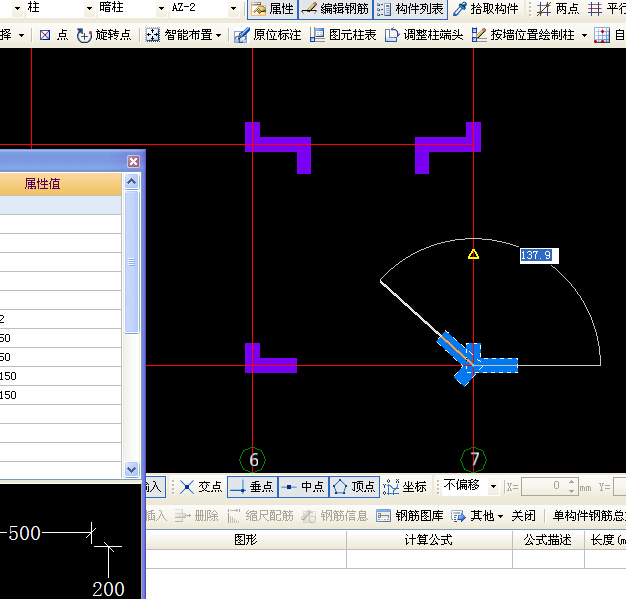Click axis bubble number 7
The image size is (626, 599).
[x=473, y=460]
